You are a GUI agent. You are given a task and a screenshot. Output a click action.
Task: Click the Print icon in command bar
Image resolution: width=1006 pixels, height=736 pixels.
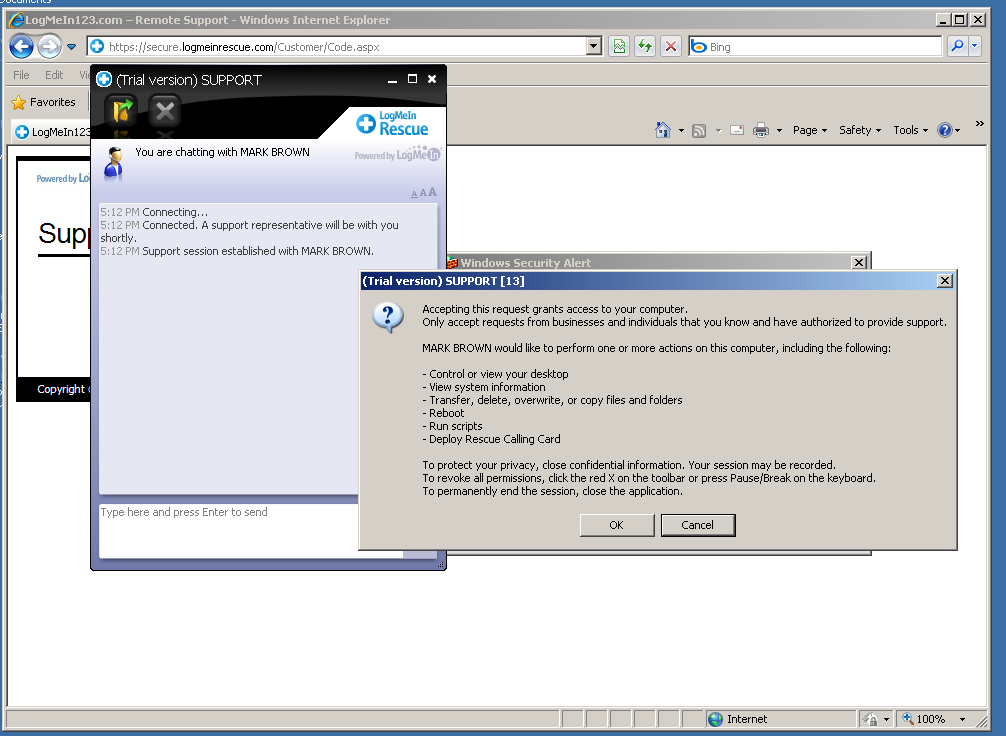(761, 130)
